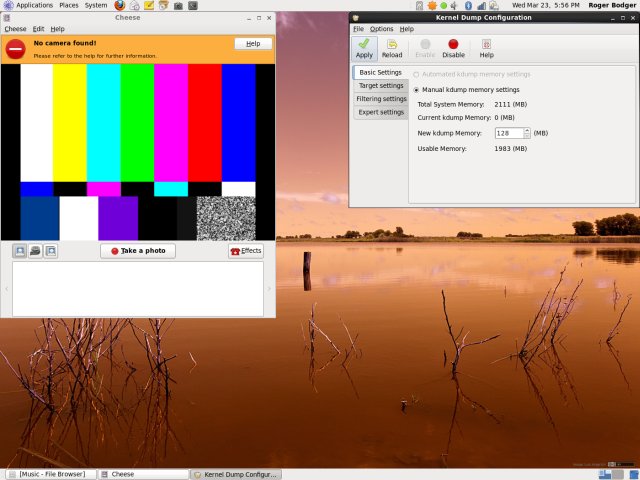This screenshot has height=480, width=640.
Task: Open the Edit menu in Cheese
Action: 38,29
